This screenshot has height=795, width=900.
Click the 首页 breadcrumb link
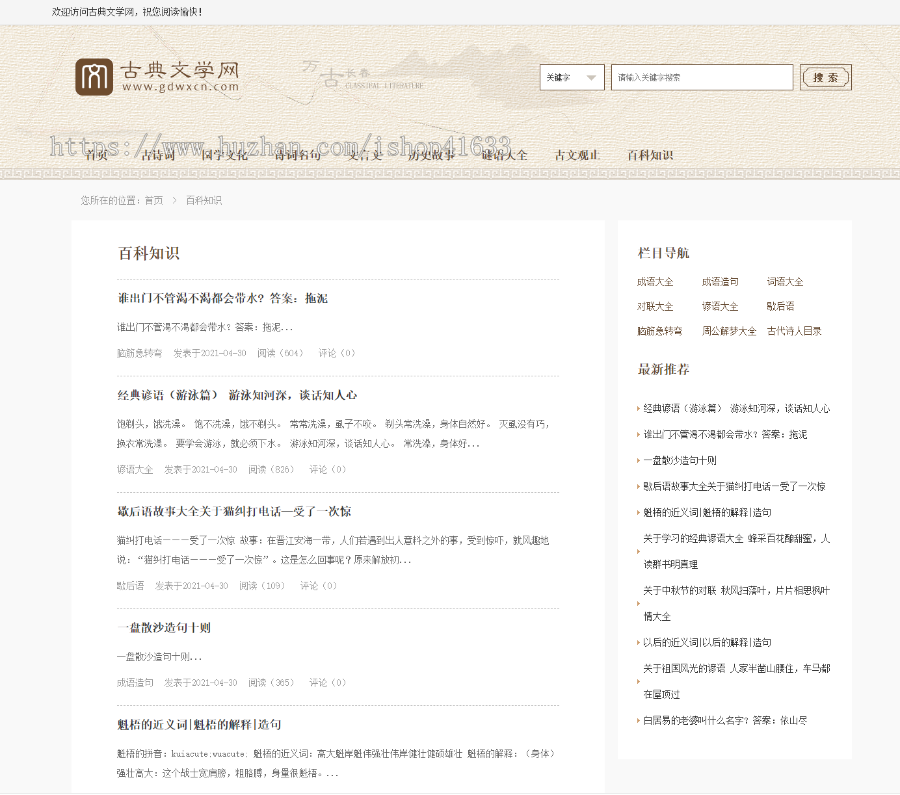click(x=153, y=201)
